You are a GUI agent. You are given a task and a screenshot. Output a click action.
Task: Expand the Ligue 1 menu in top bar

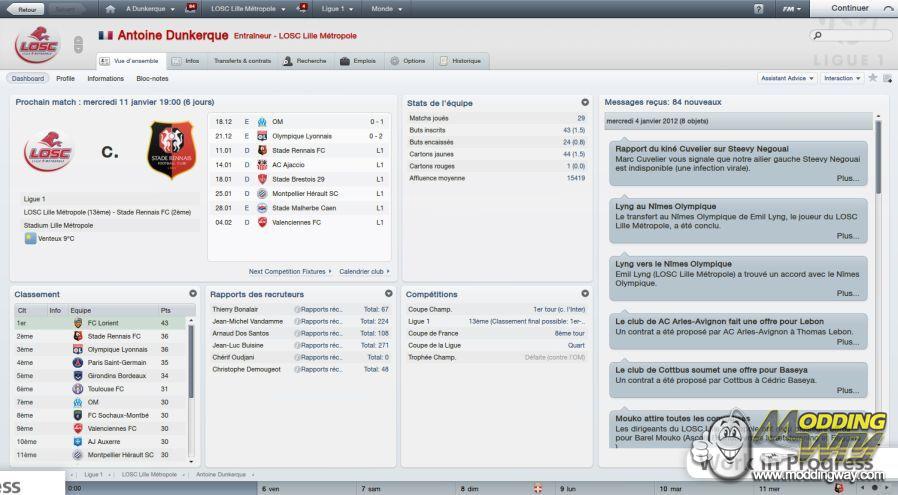(336, 8)
